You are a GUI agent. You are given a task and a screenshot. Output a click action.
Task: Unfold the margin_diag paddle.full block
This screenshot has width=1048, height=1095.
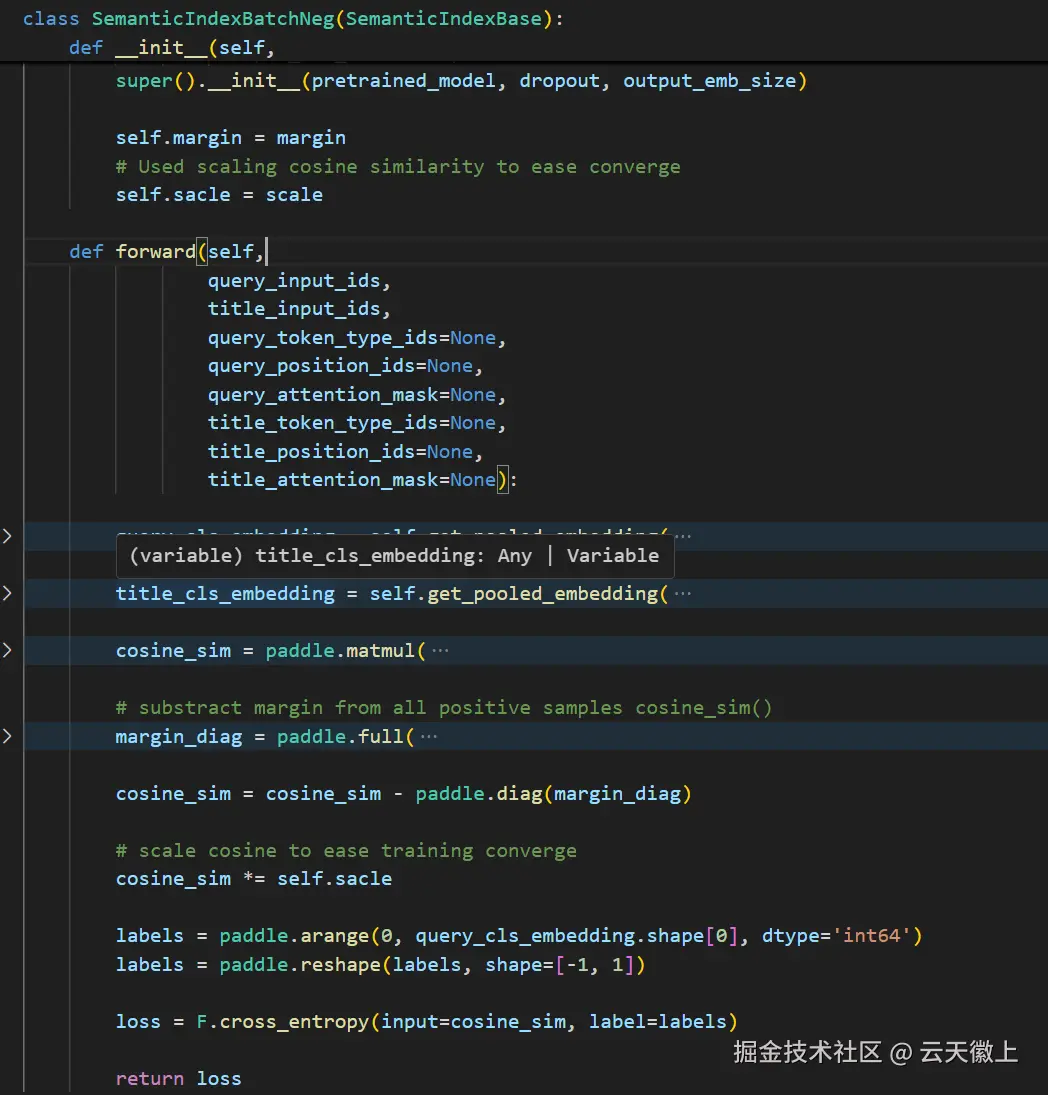tap(7, 736)
